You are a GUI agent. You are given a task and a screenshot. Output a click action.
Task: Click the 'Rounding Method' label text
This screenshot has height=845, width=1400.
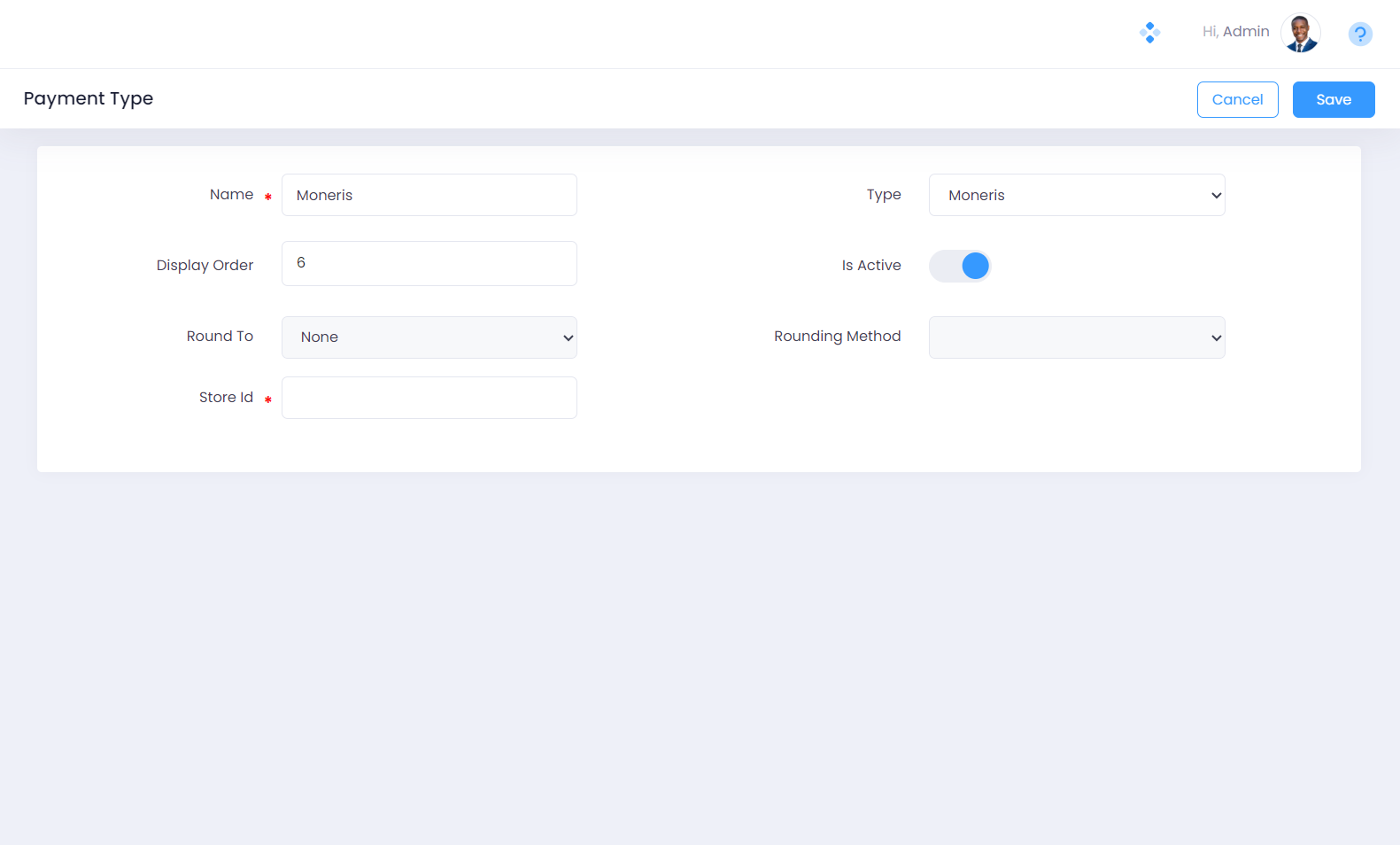pyautogui.click(x=837, y=337)
